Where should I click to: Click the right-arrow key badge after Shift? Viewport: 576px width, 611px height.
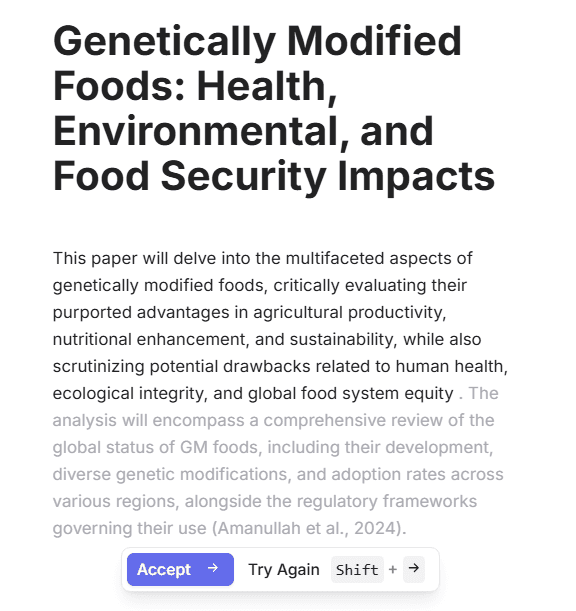pyautogui.click(x=413, y=569)
